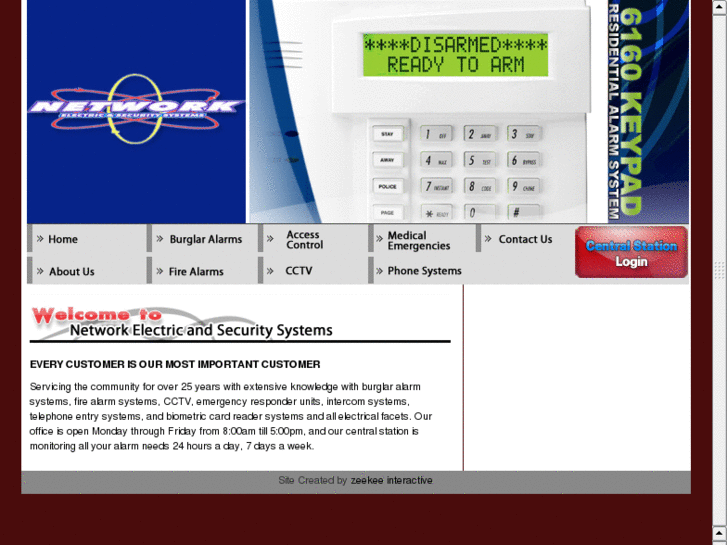Click the chevron icon beside Home

40,239
